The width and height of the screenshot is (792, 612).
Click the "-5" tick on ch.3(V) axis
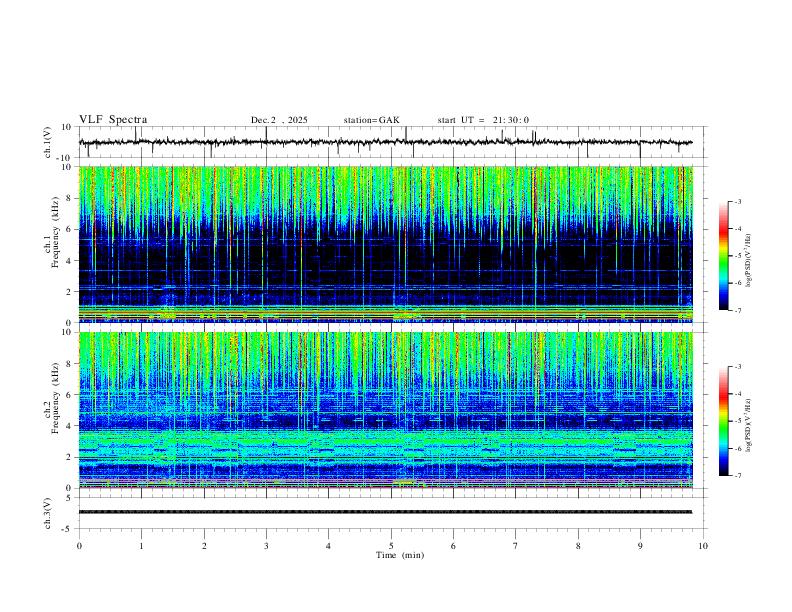pos(68,529)
